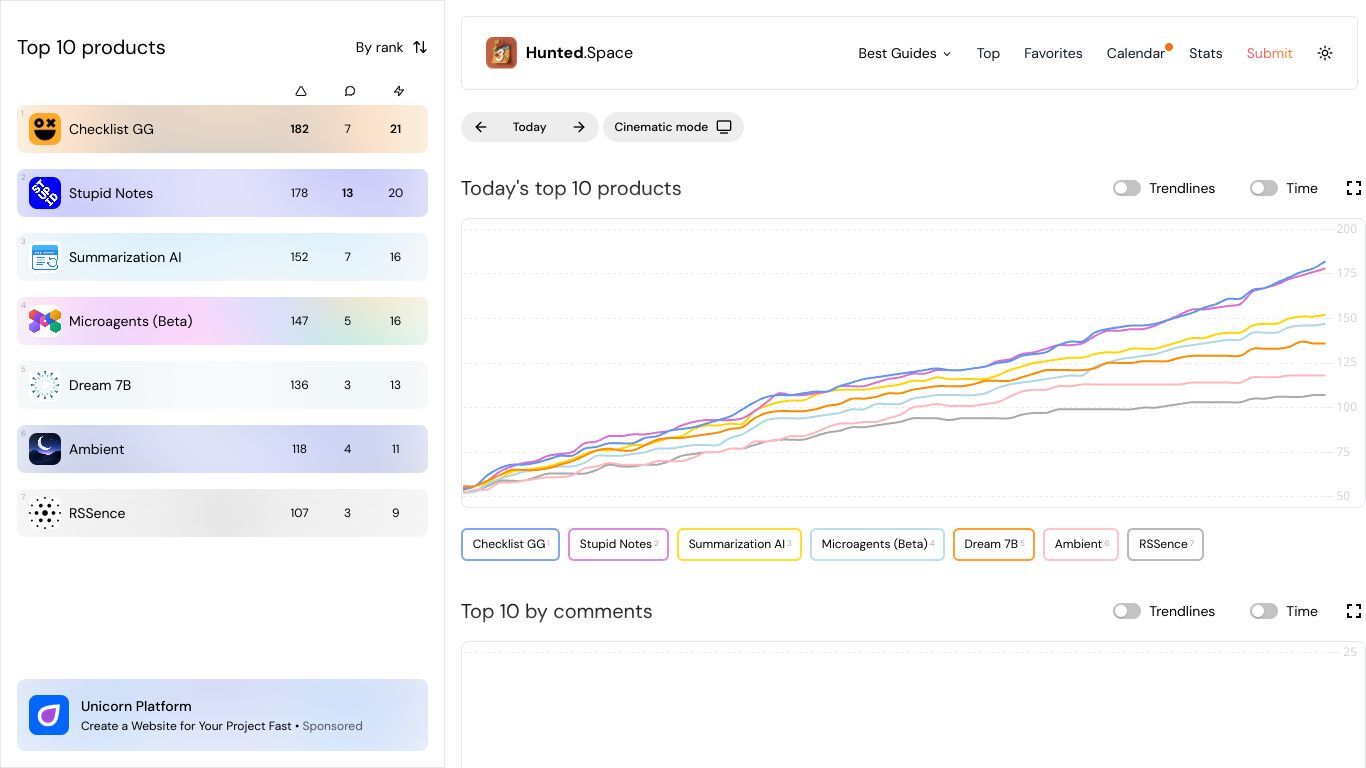The image size is (1366, 768).
Task: Click RSSence upvote count 107
Action: click(x=299, y=513)
